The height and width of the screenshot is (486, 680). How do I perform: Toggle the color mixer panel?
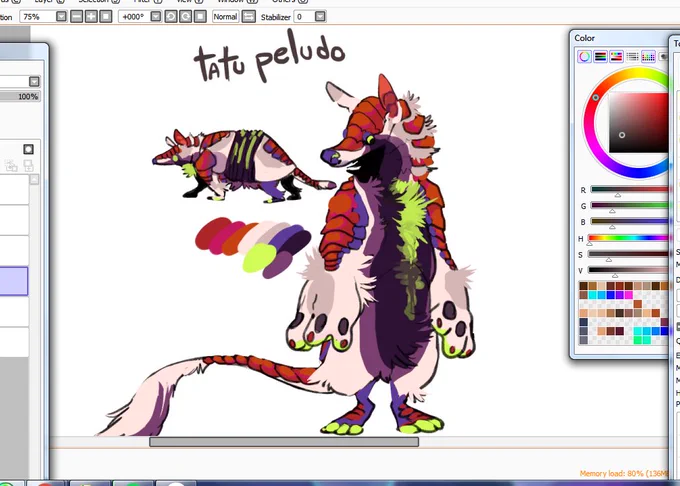(632, 56)
